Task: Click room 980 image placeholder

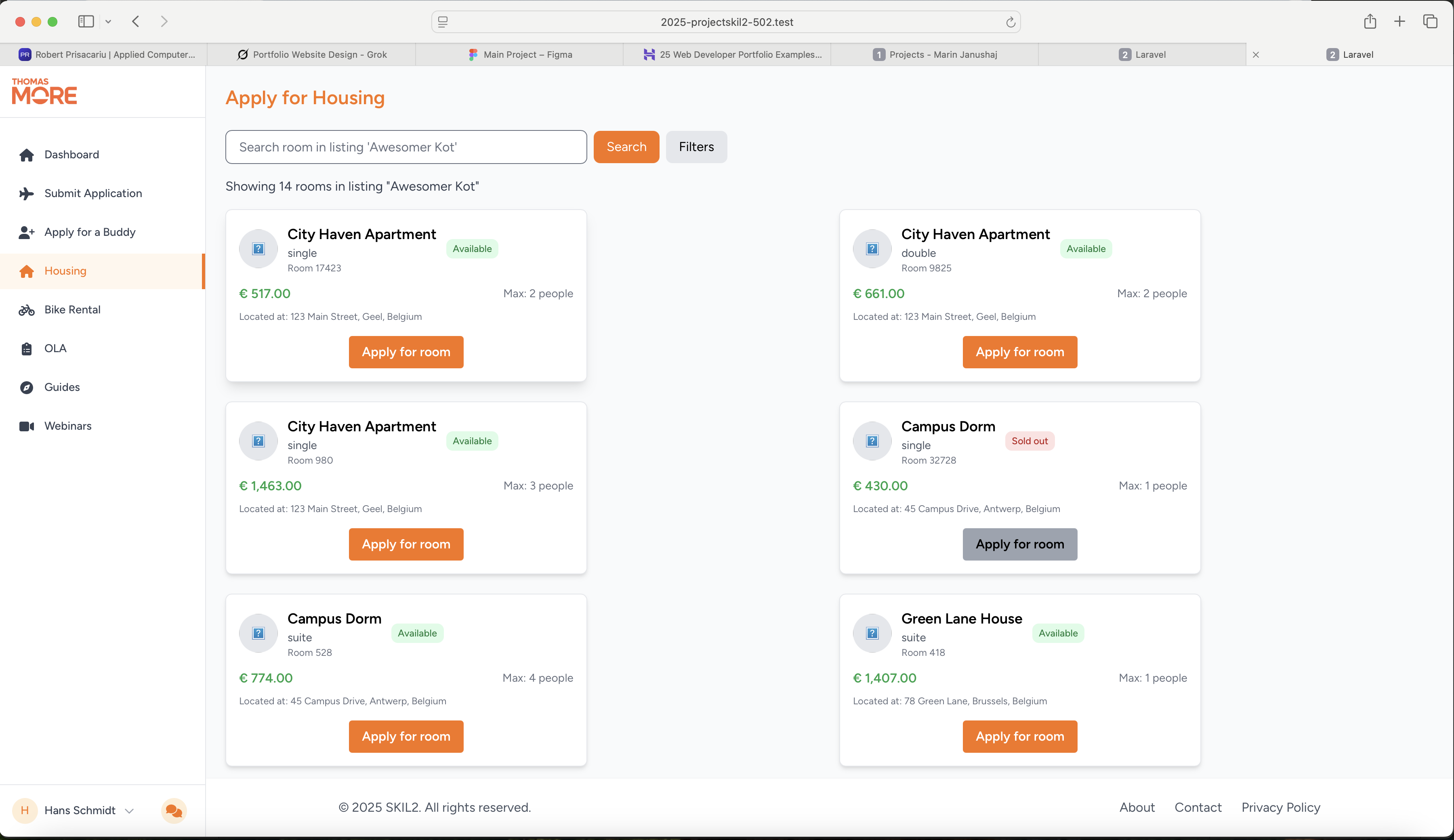Action: pyautogui.click(x=258, y=441)
